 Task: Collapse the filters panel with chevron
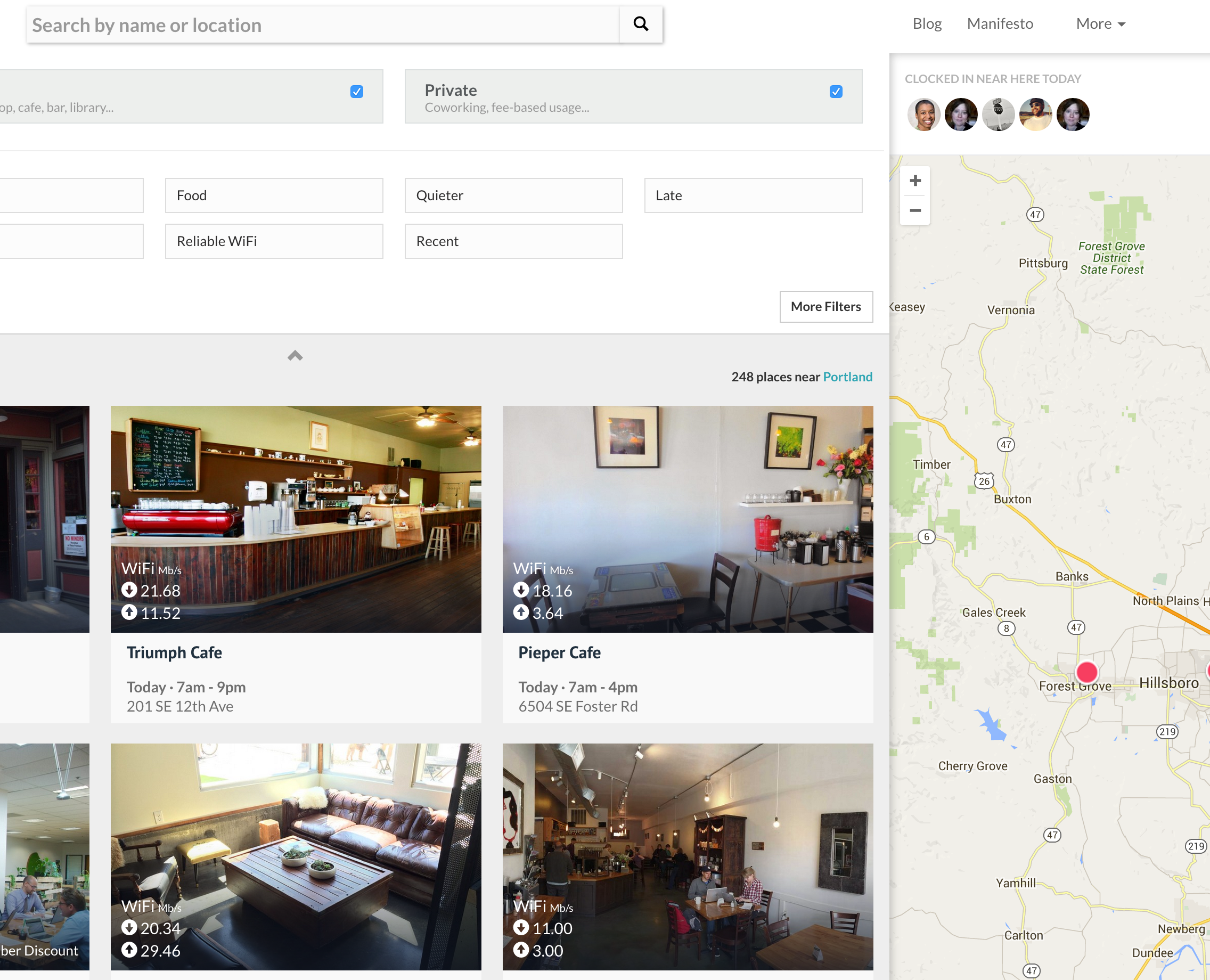pyautogui.click(x=295, y=356)
